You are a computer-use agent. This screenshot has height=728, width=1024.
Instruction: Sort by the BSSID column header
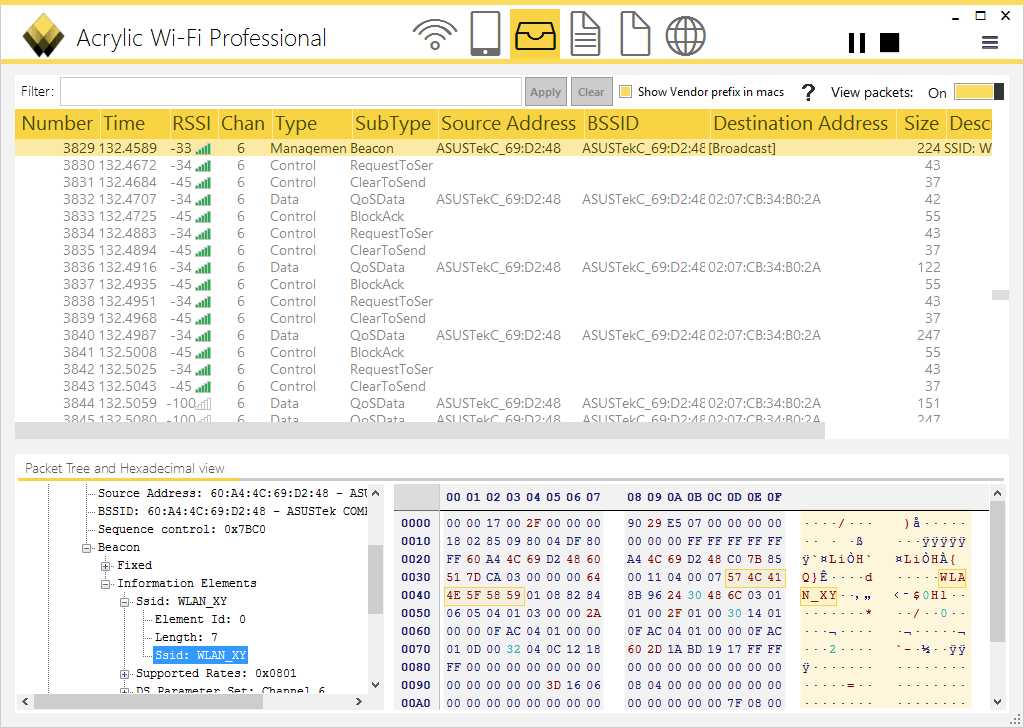pyautogui.click(x=647, y=123)
